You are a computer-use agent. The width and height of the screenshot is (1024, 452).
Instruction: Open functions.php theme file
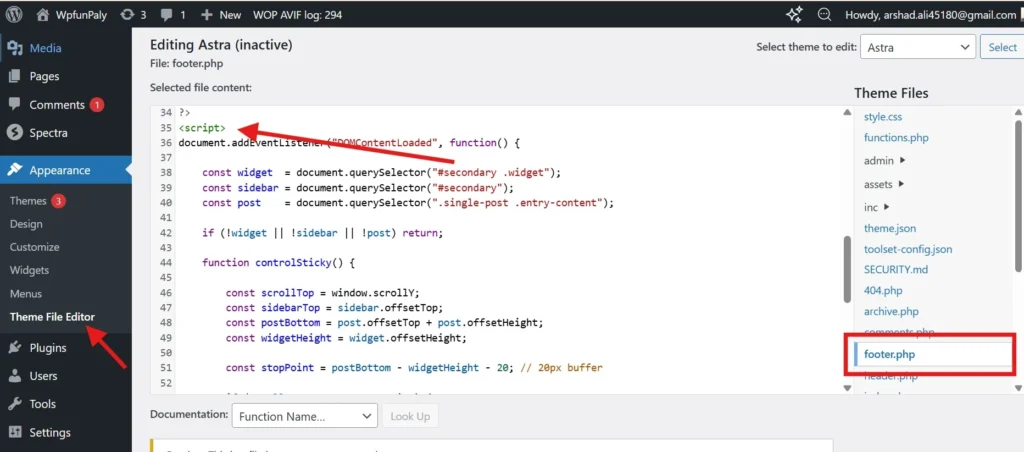(x=895, y=138)
